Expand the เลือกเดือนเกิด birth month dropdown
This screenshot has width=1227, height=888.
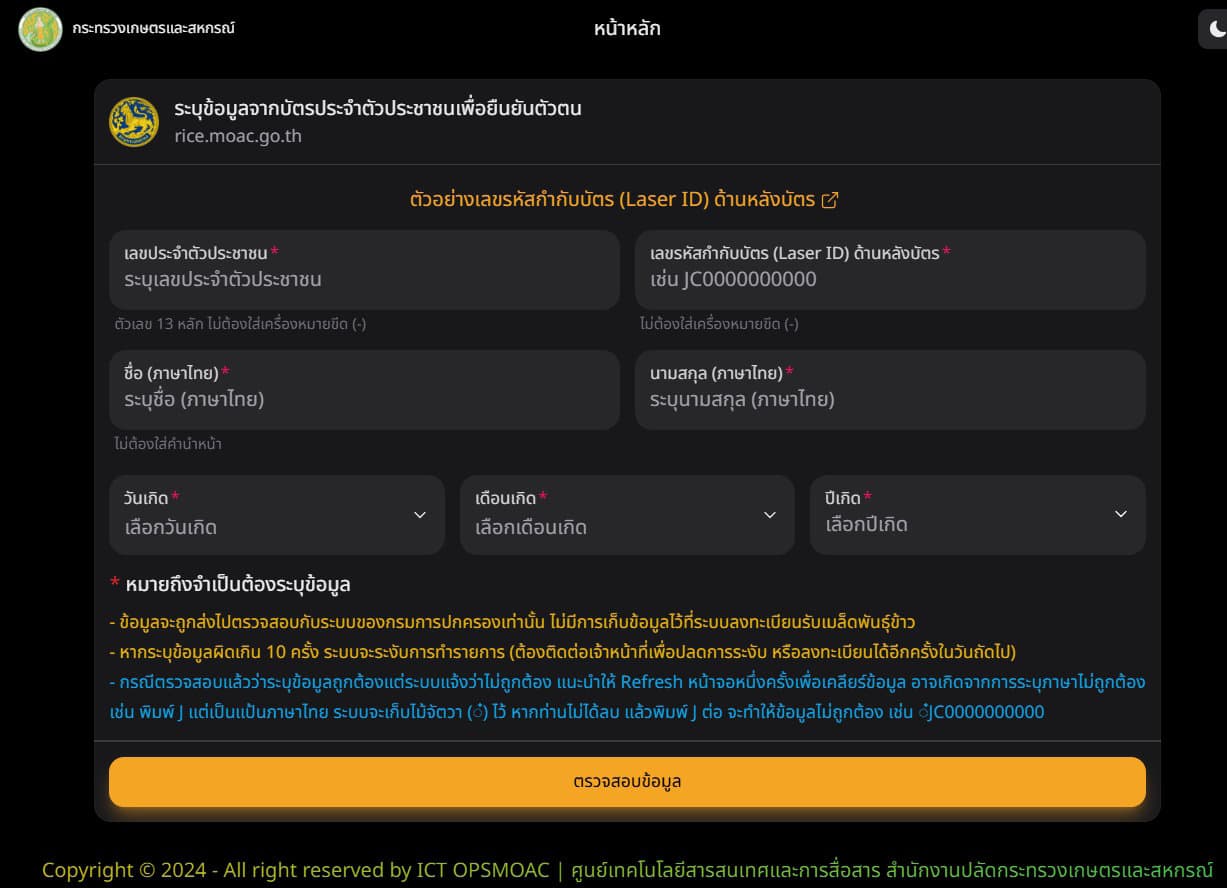click(x=610, y=516)
